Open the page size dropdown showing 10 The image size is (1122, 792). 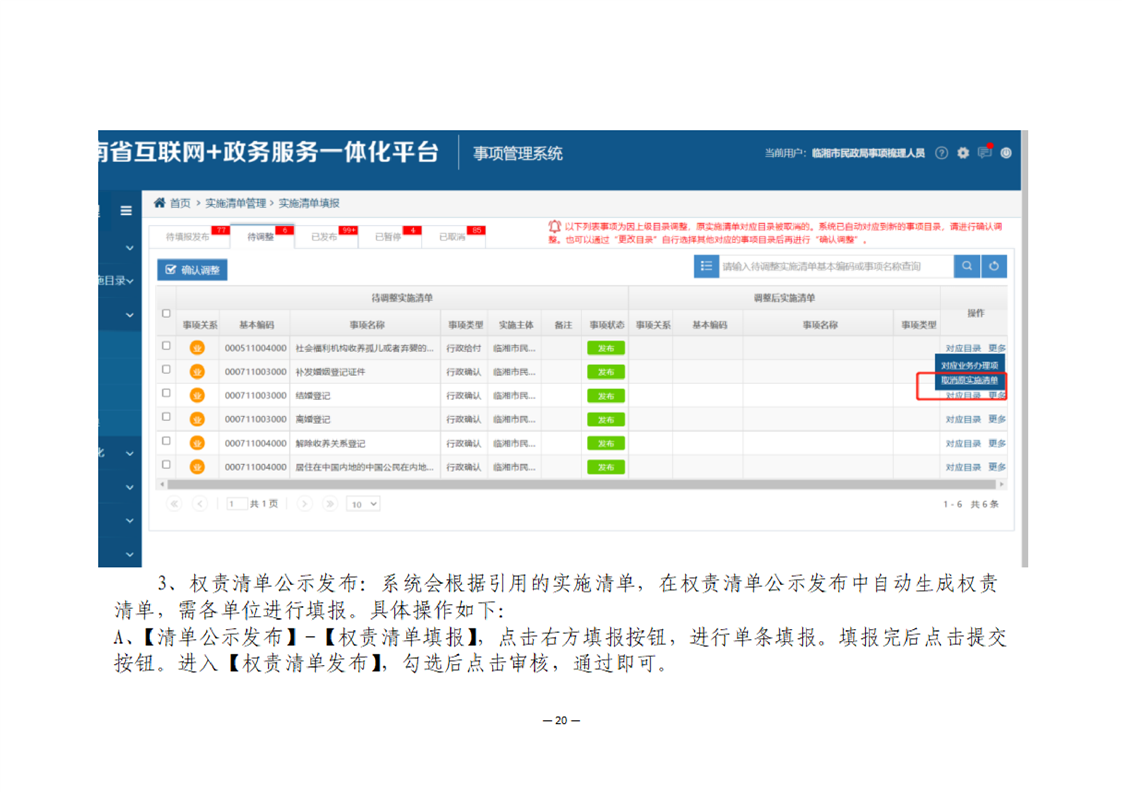pos(363,504)
